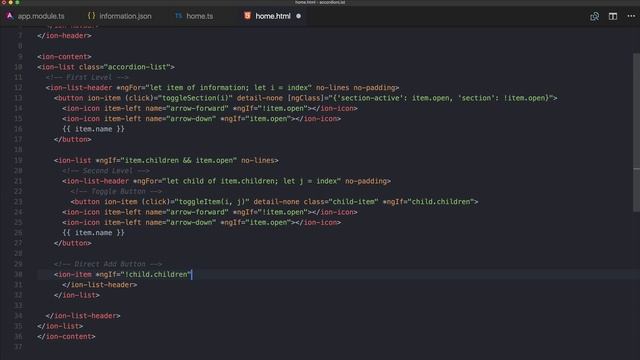The height and width of the screenshot is (360, 640).
Task: Click the {{ item.name }} binding on line 26
Action: coord(93,233)
